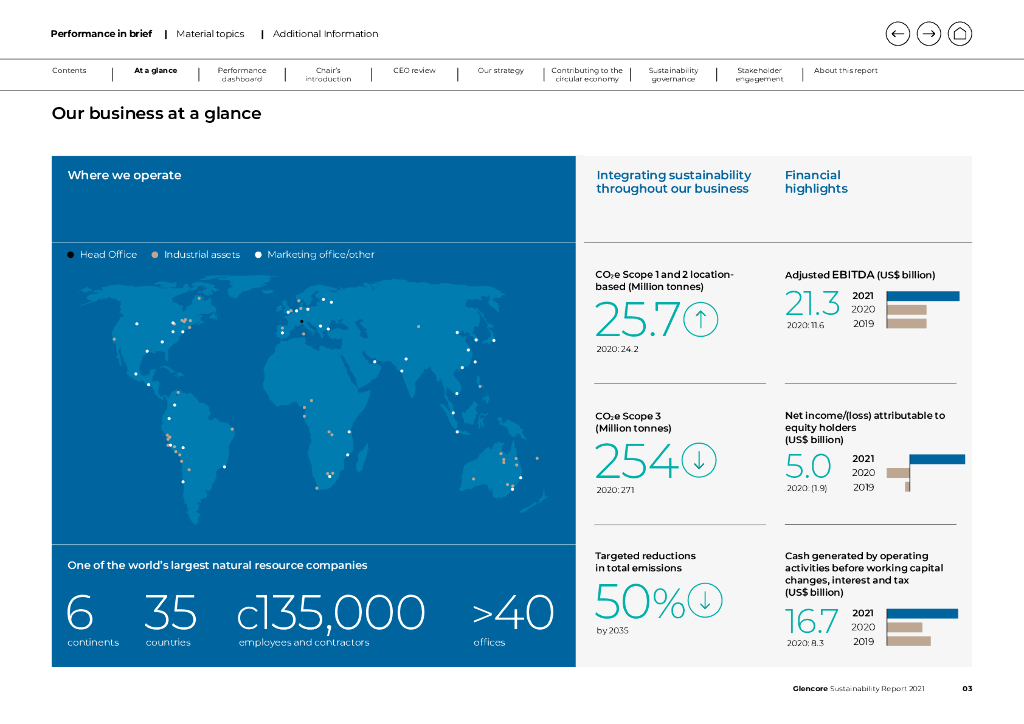
Task: Click the down arrow beside 254
Action: click(699, 460)
